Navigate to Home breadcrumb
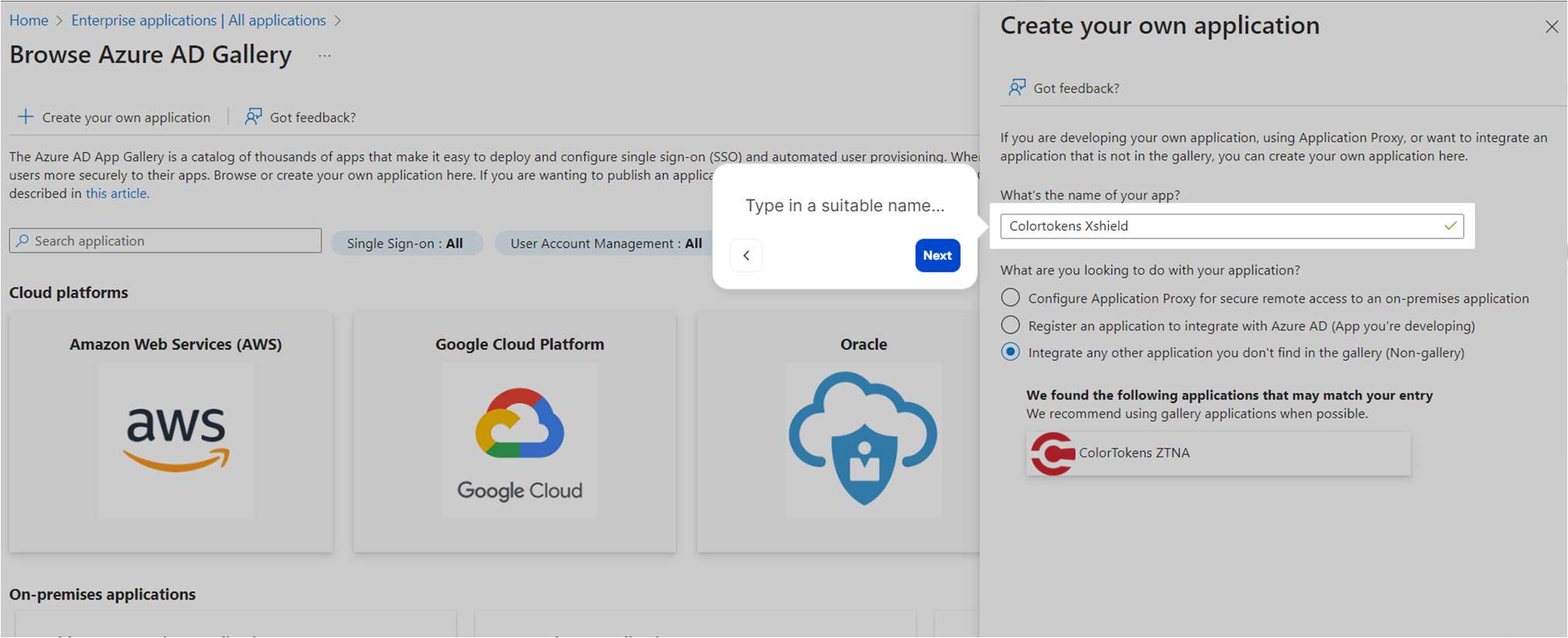Image resolution: width=1568 pixels, height=638 pixels. coord(29,20)
